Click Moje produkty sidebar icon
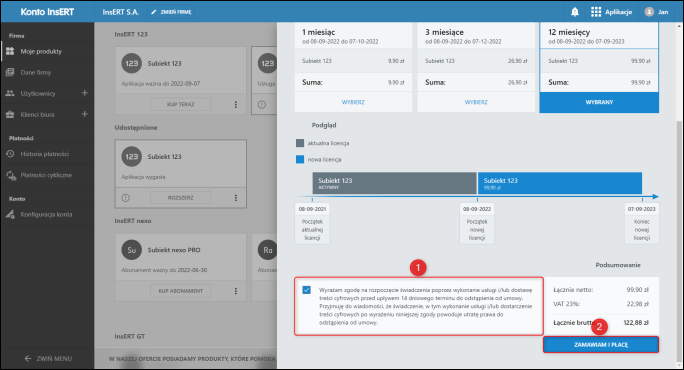The width and height of the screenshot is (684, 370). click(x=10, y=51)
